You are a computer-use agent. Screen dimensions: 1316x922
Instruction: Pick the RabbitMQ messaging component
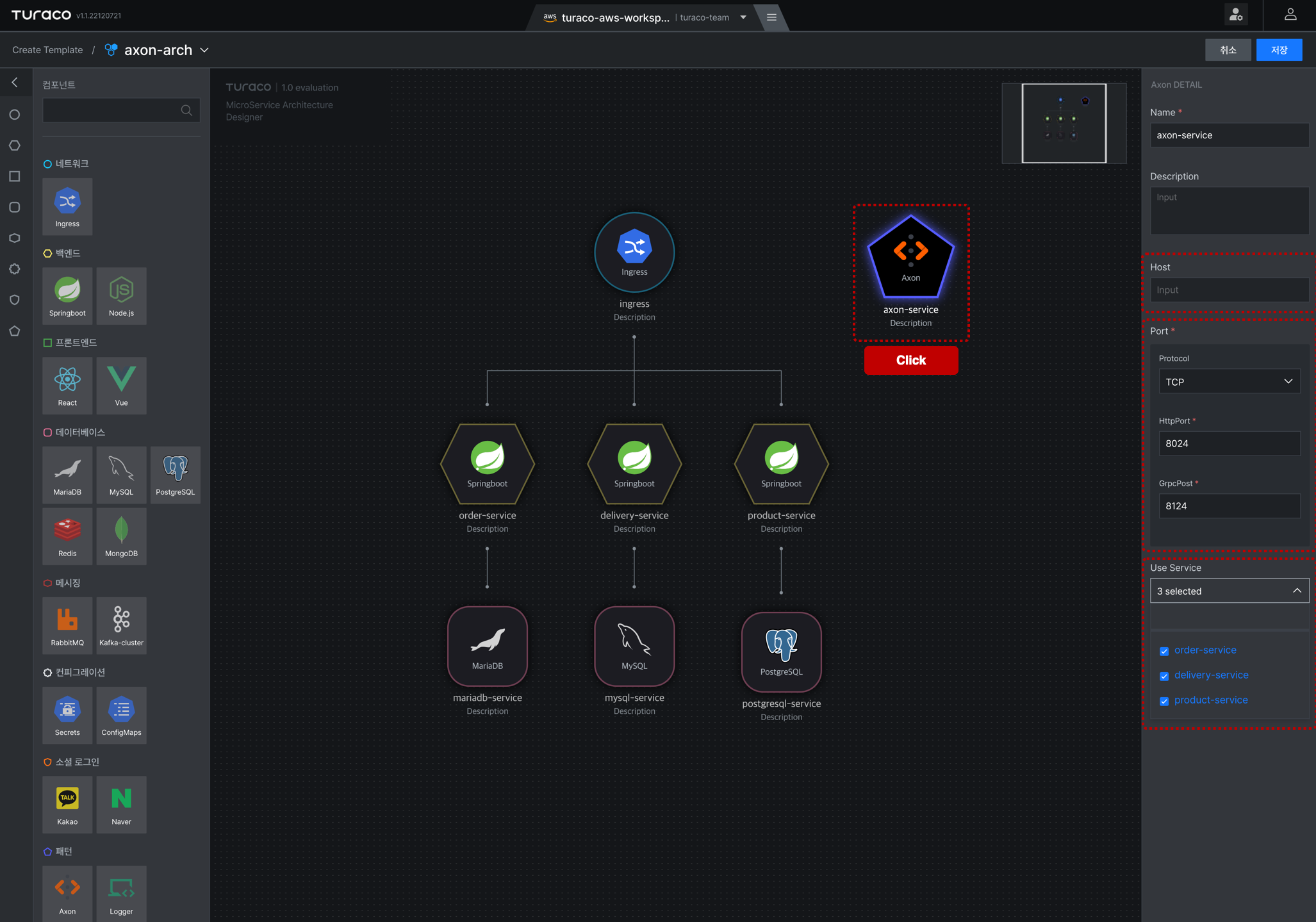[67, 625]
